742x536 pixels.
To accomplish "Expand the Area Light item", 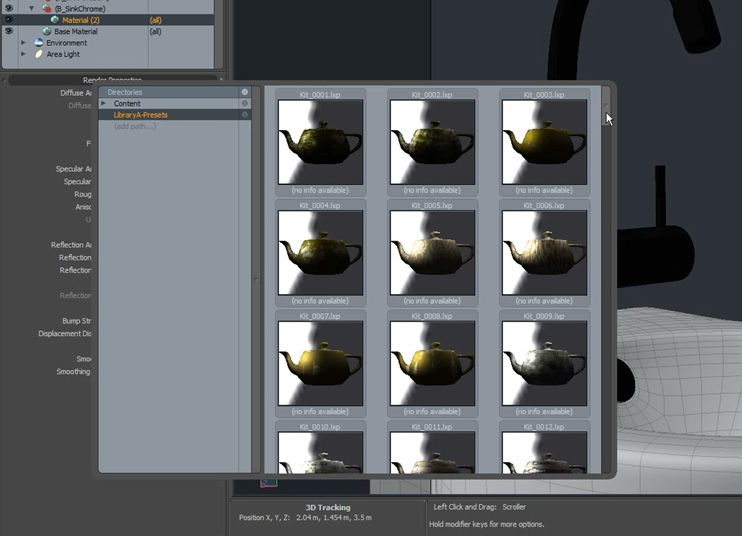I will point(24,54).
